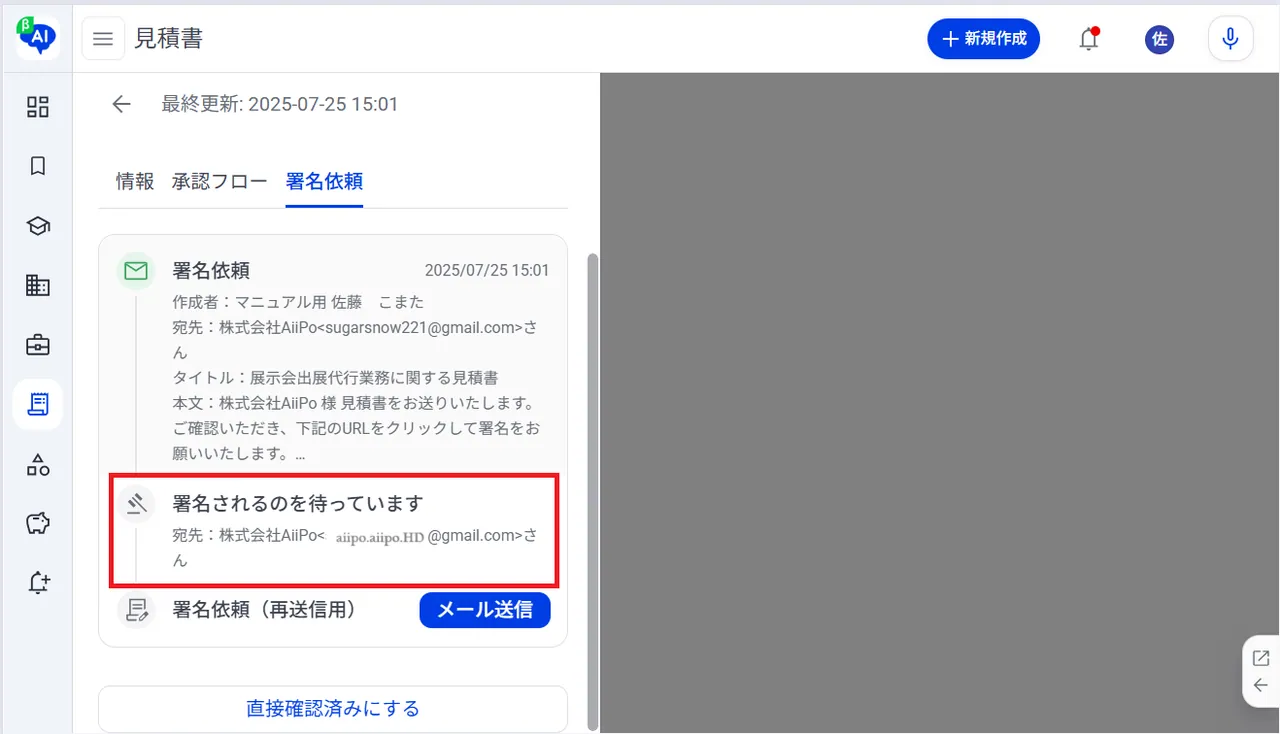The height and width of the screenshot is (734, 1280).
Task: Switch to the 承認フロー tab
Action: 220,181
